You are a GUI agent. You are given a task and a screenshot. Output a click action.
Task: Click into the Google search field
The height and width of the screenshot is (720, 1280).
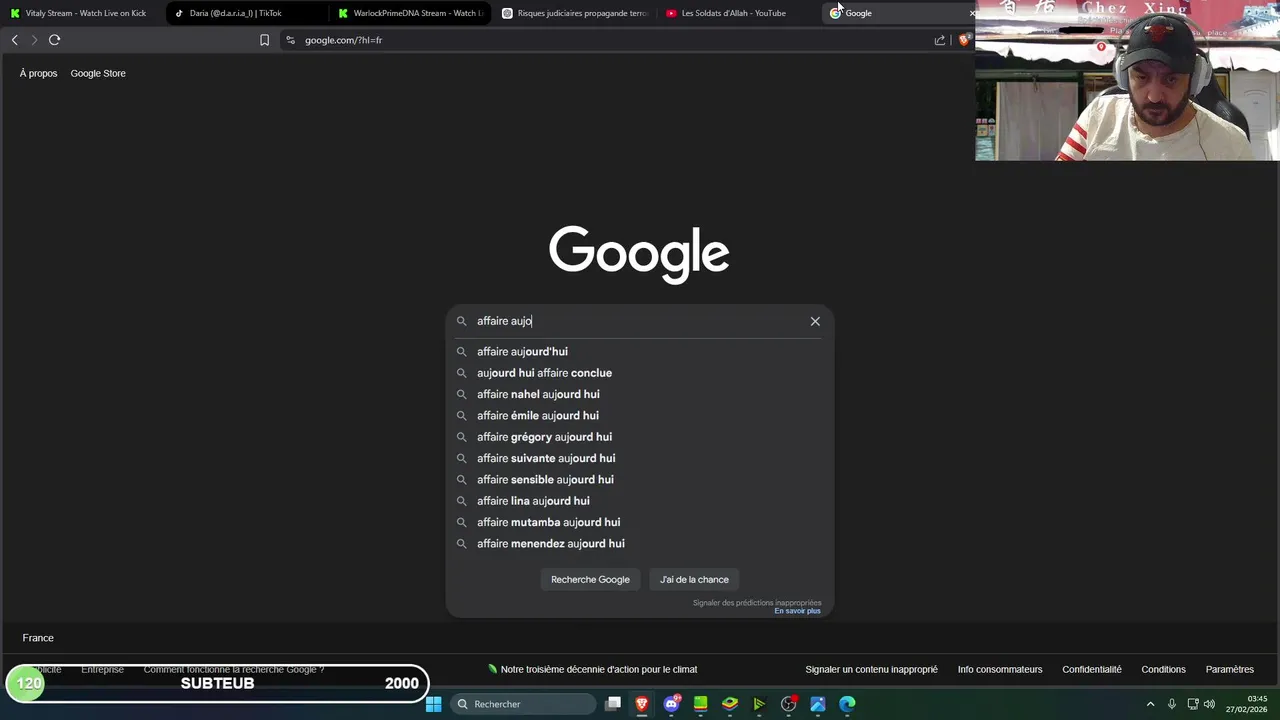tap(638, 321)
